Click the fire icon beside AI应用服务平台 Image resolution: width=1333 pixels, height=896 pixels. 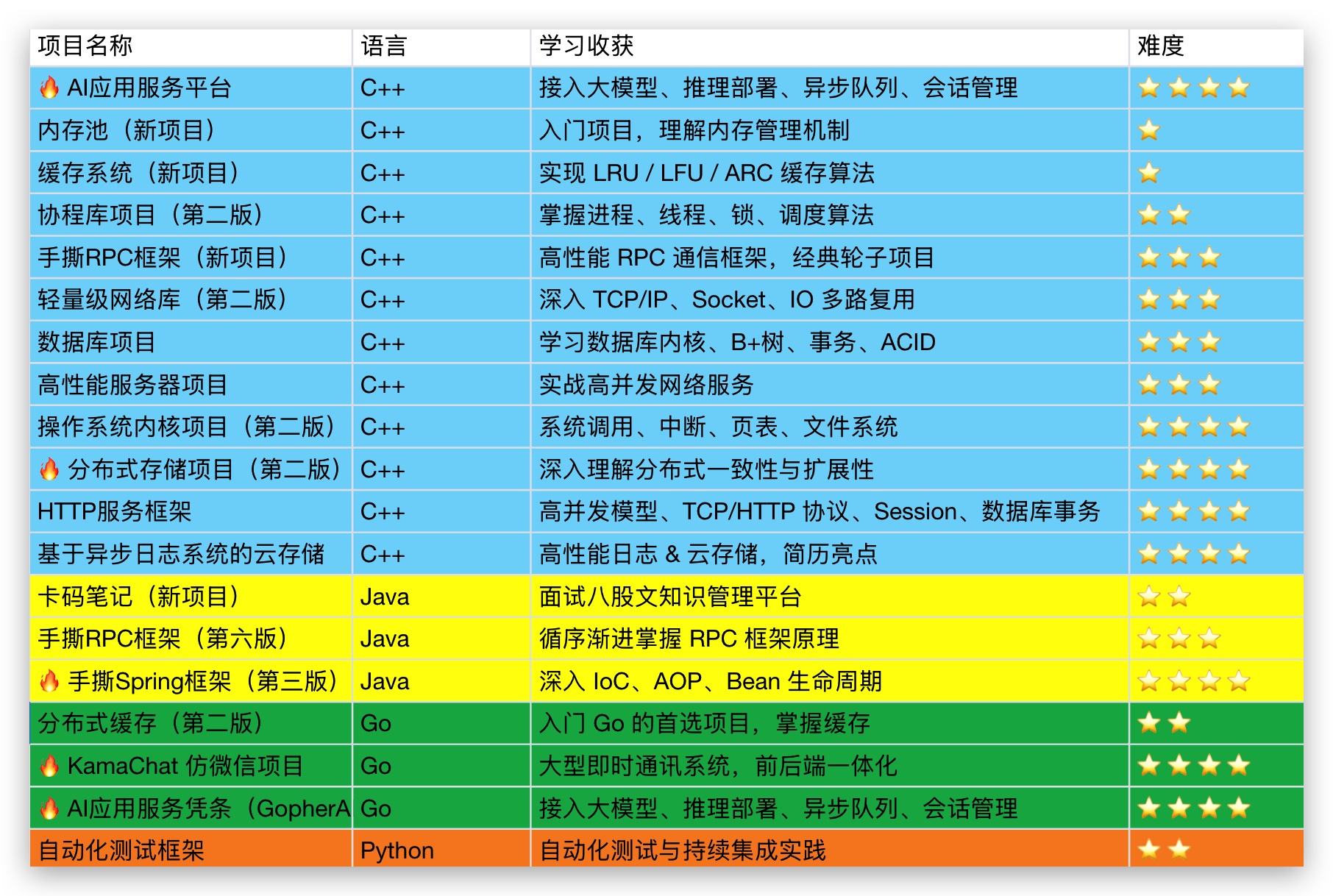click(x=49, y=88)
